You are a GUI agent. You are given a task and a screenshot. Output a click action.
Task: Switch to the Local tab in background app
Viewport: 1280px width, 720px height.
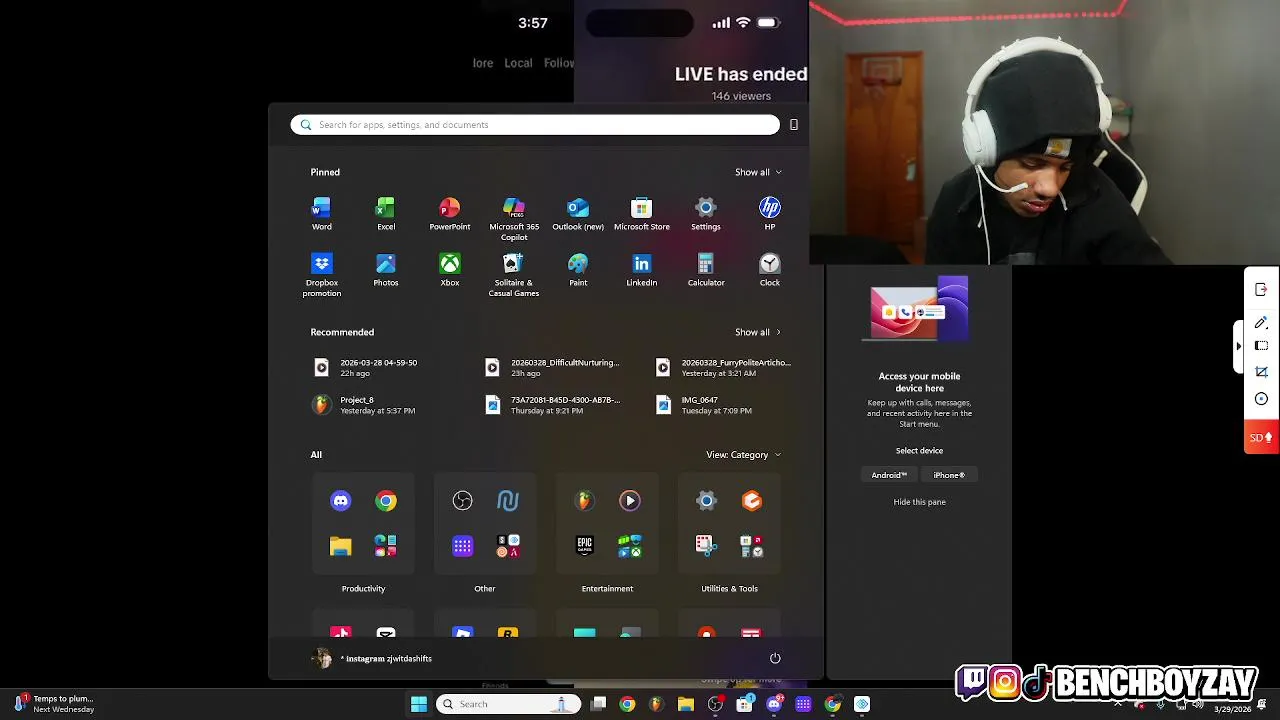pyautogui.click(x=518, y=63)
